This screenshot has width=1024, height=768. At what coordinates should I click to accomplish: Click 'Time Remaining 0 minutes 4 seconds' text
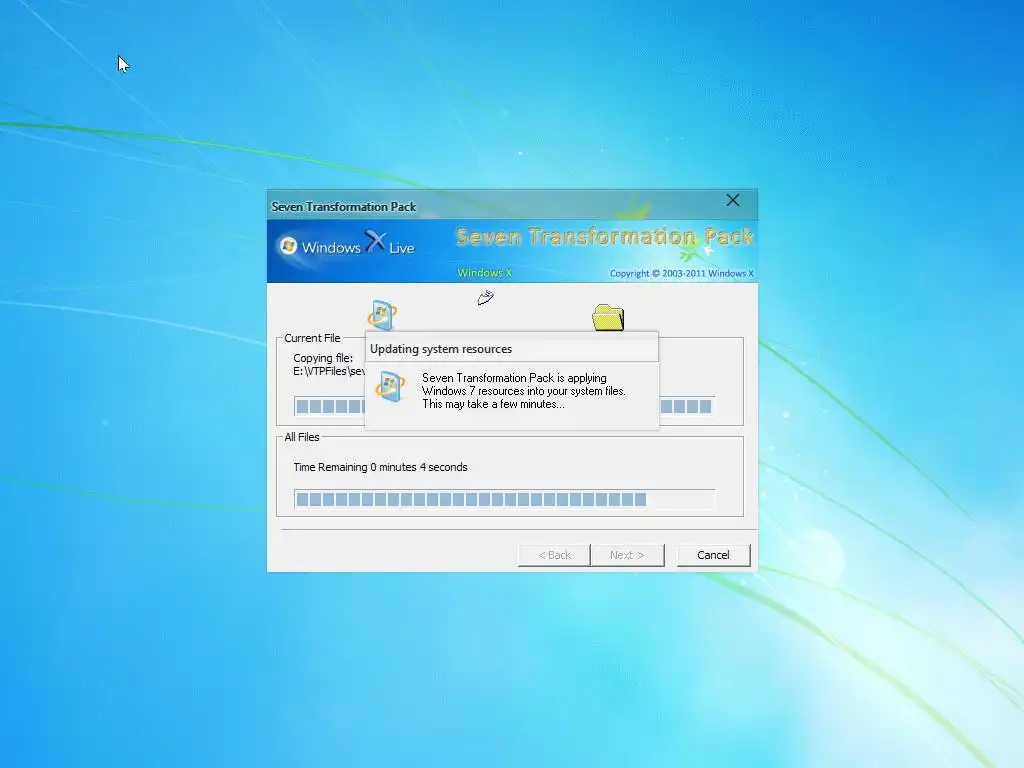tap(380, 467)
